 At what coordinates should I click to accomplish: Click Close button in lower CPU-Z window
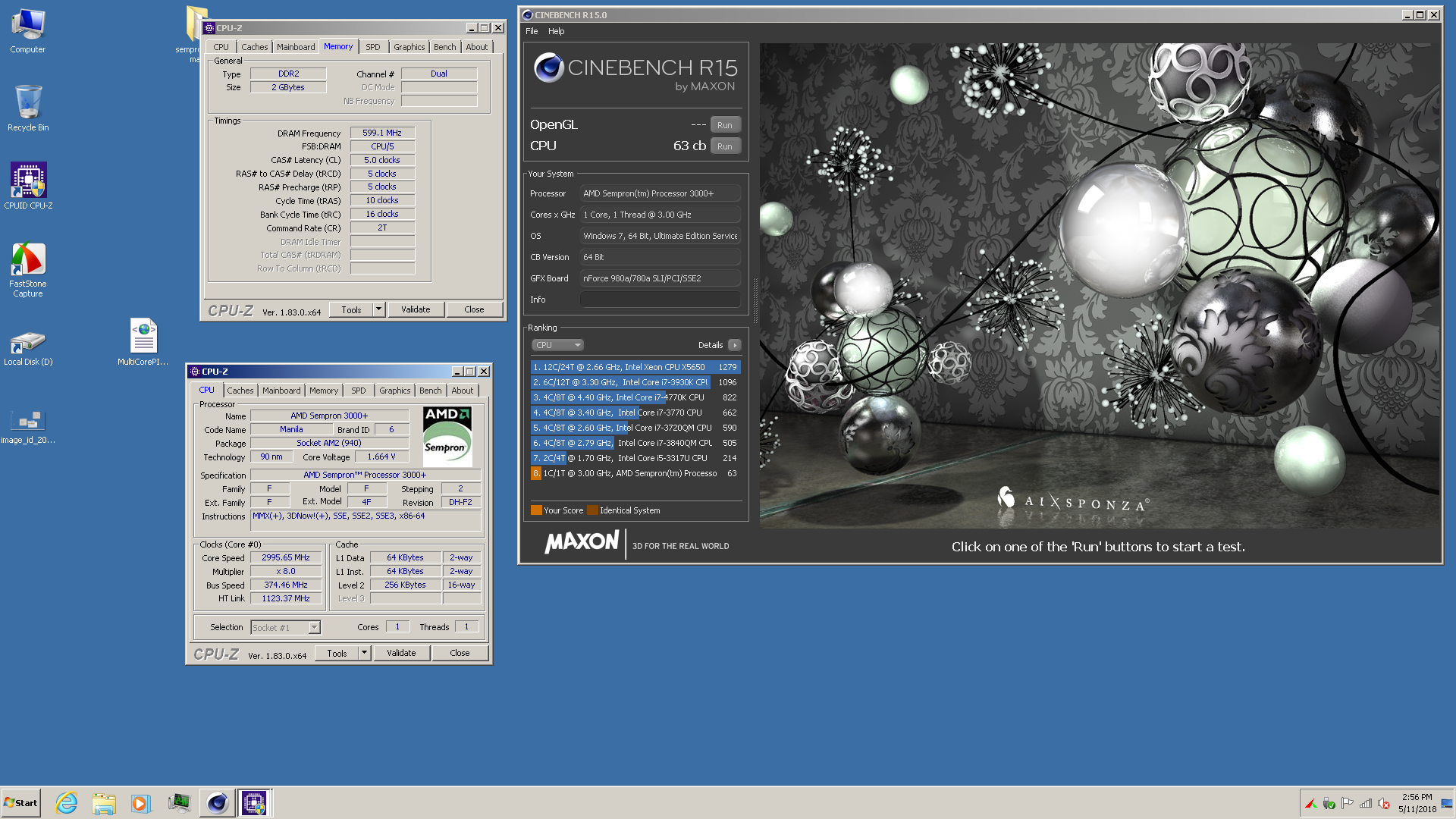pos(460,653)
